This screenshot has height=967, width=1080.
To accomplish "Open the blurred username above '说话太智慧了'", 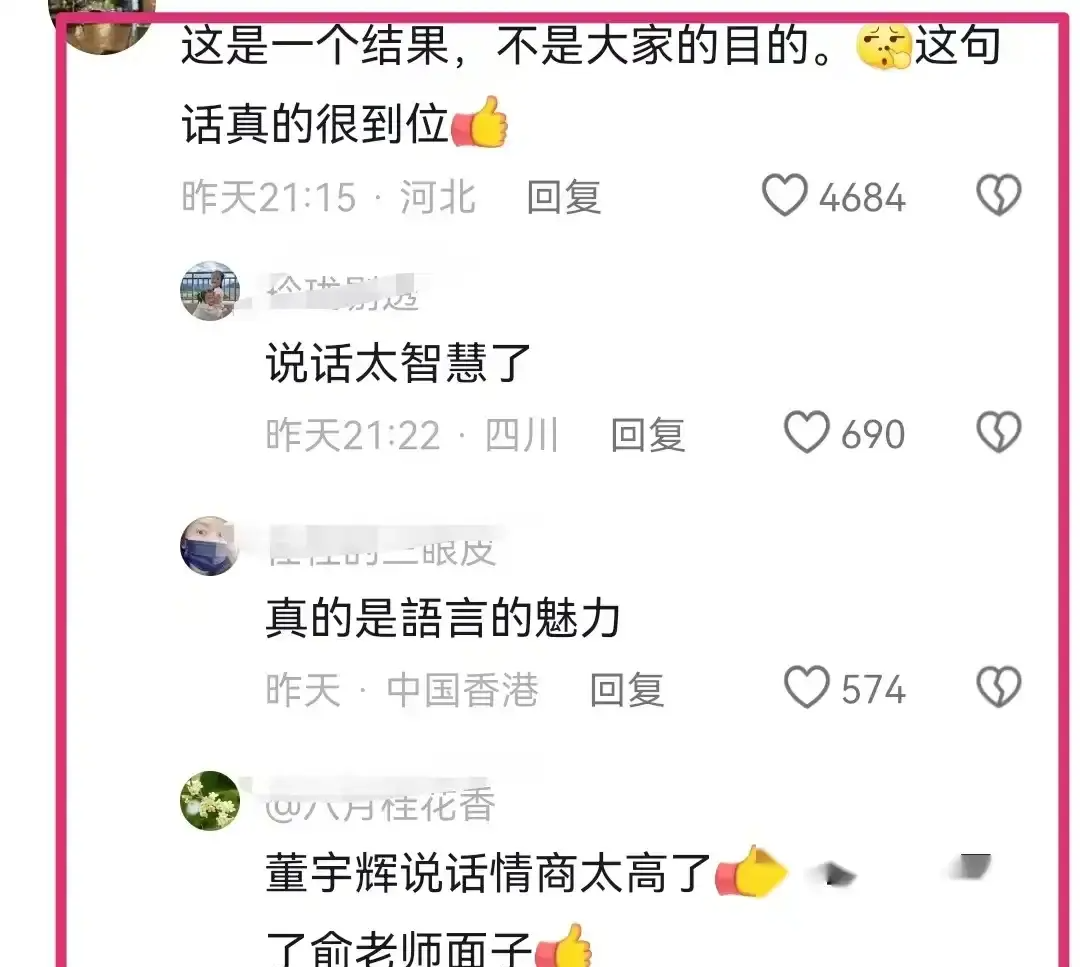I will (x=343, y=292).
